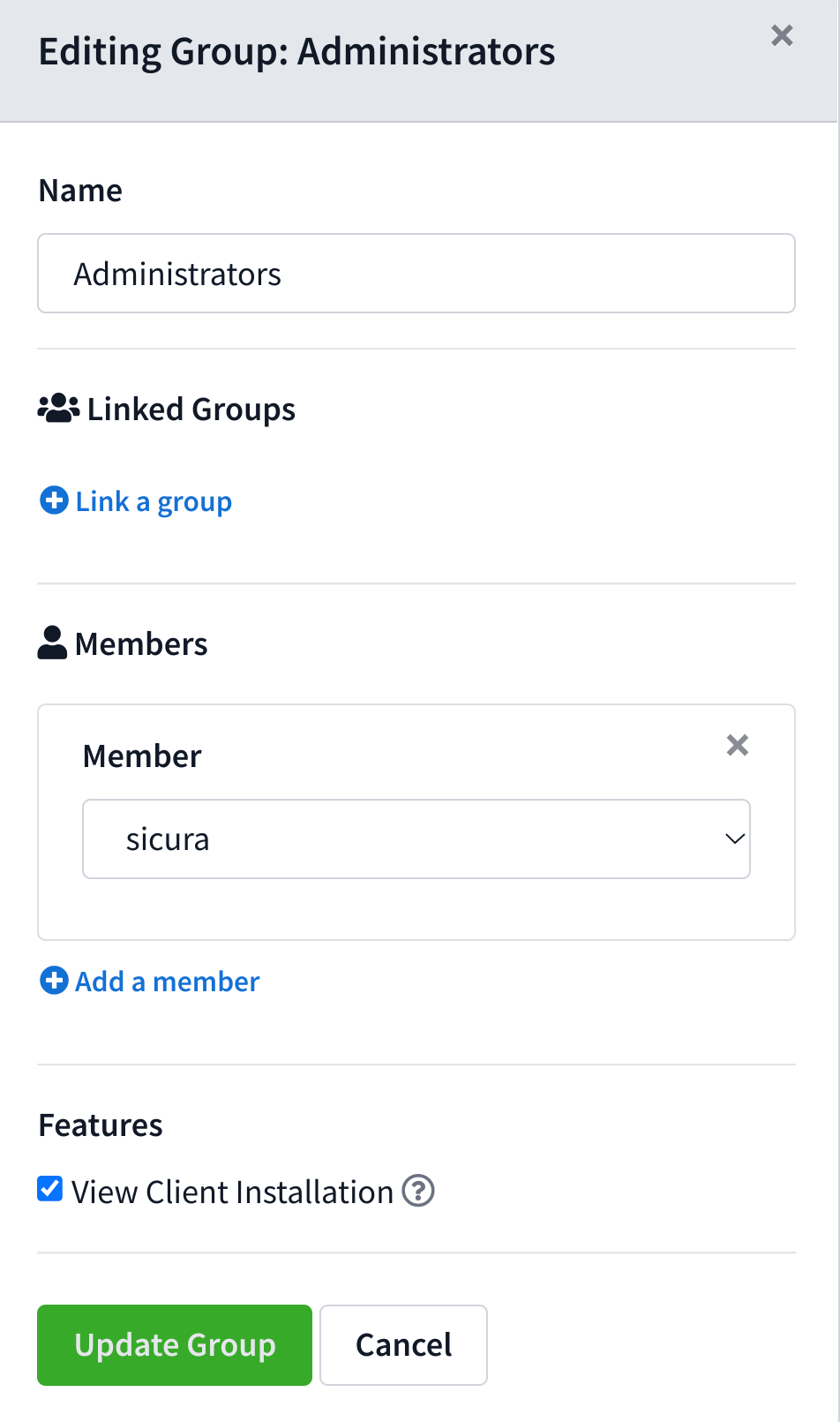Remove the sicura member with the X icon

click(738, 746)
